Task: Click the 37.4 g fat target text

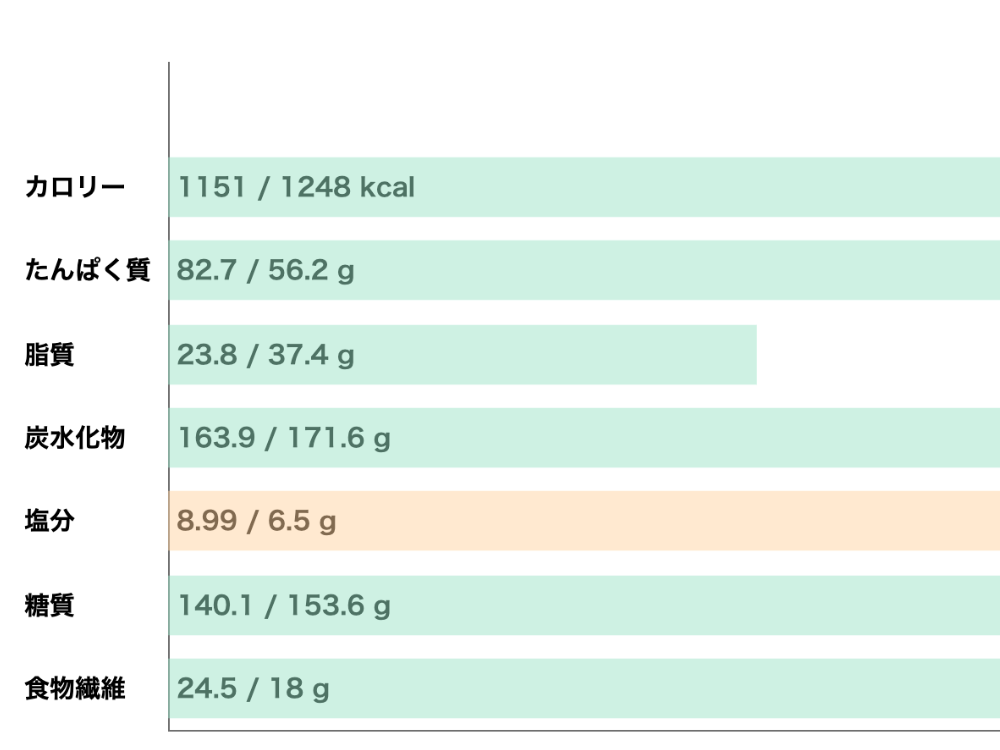Action: pos(311,356)
